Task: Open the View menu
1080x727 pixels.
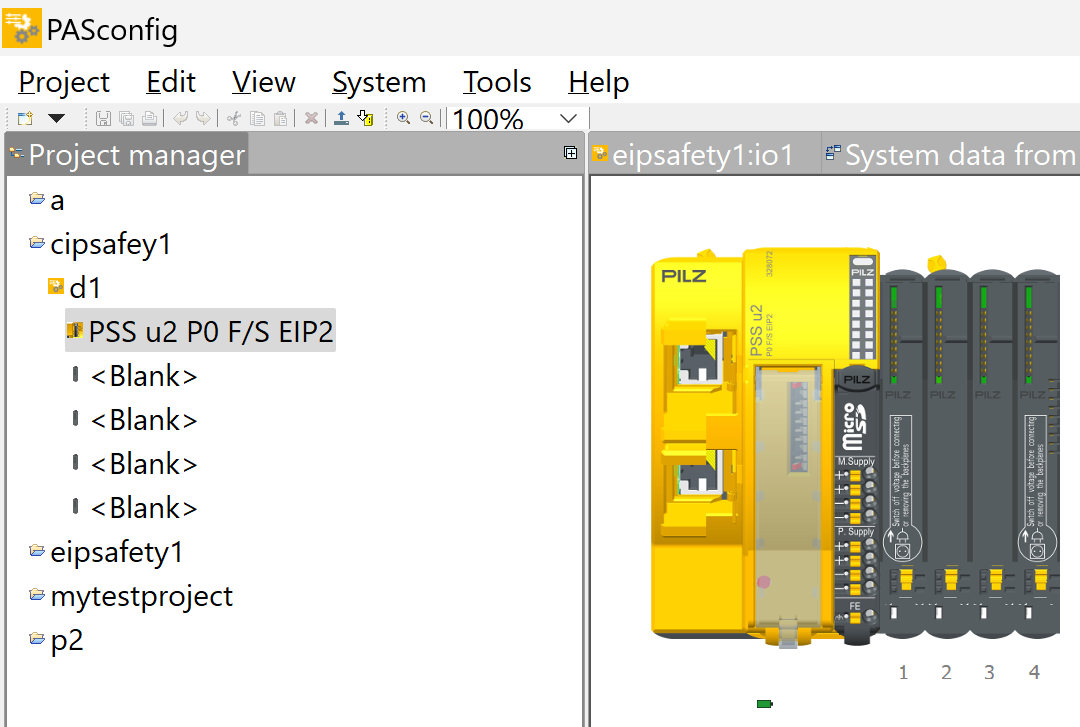Action: (x=264, y=83)
